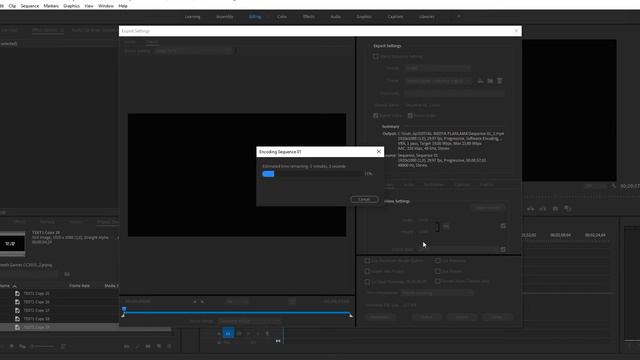The height and width of the screenshot is (360, 640).
Task: Click the Delete Preset trash icon
Action: point(500,81)
